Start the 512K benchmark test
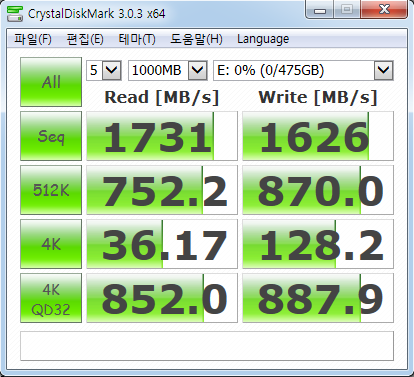This screenshot has width=414, height=377. tap(51, 190)
